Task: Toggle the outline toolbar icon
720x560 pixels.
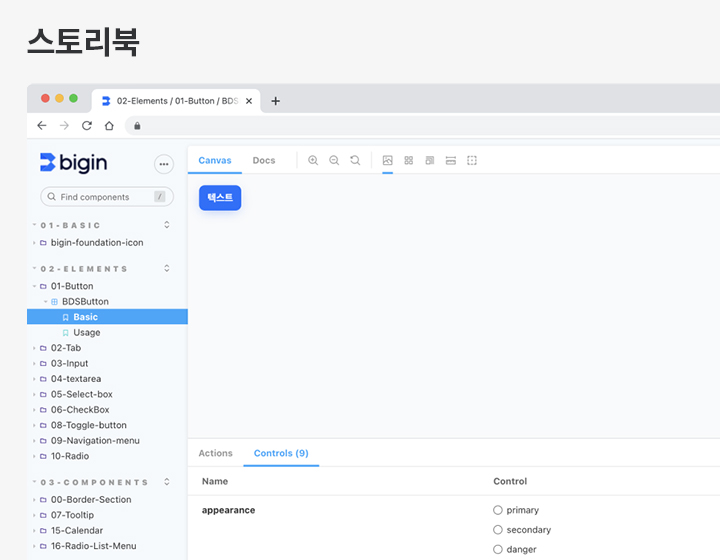Action: [472, 160]
